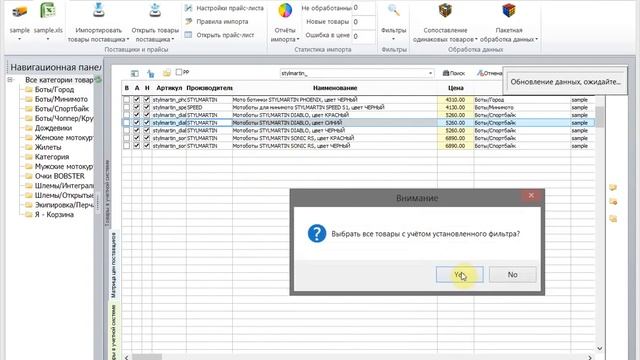This screenshot has width=640, height=360.
Task: Select the Жилеты category
Action: click(48, 147)
